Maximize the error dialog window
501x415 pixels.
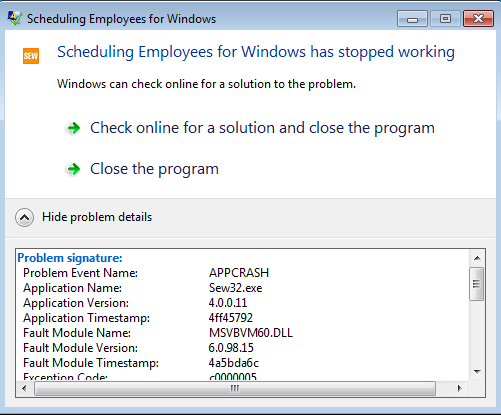coord(445,19)
